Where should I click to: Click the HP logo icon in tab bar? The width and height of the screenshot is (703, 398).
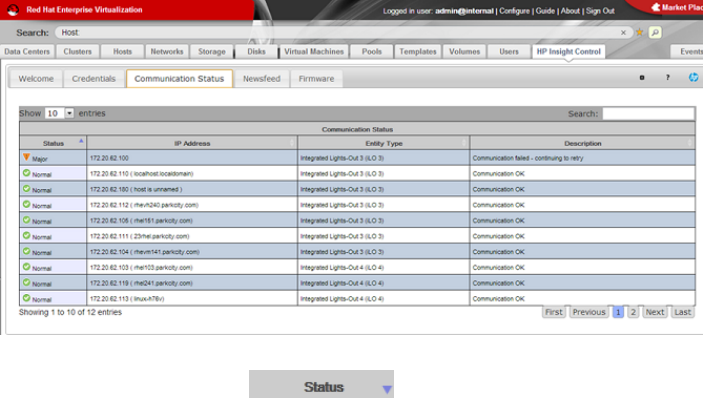click(x=694, y=77)
